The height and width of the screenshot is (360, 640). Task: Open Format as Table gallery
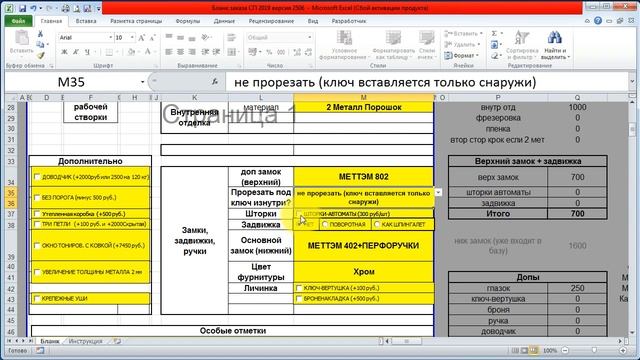tap(393, 45)
